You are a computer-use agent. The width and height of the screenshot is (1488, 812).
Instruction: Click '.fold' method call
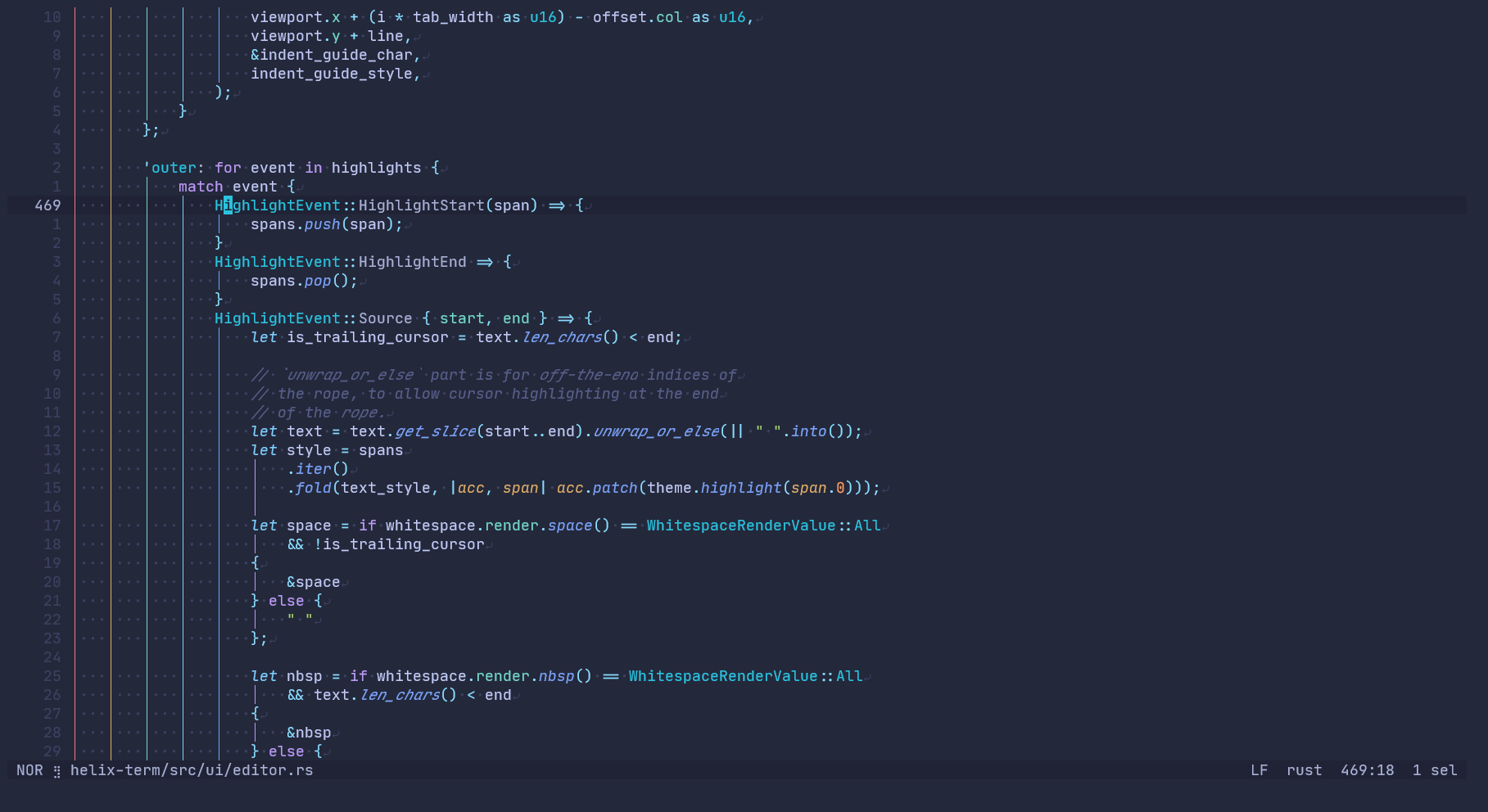click(x=309, y=488)
